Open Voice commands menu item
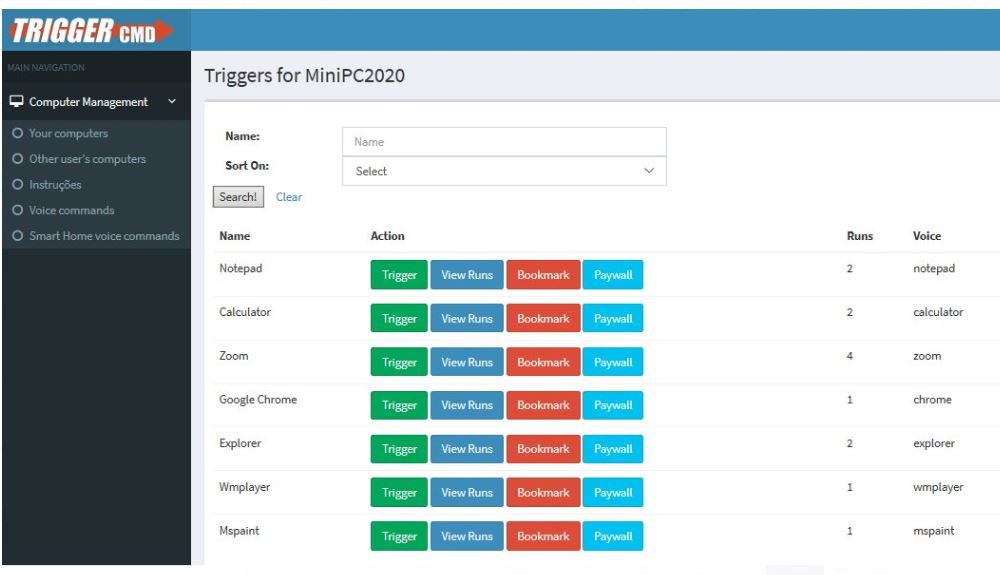 (71, 210)
